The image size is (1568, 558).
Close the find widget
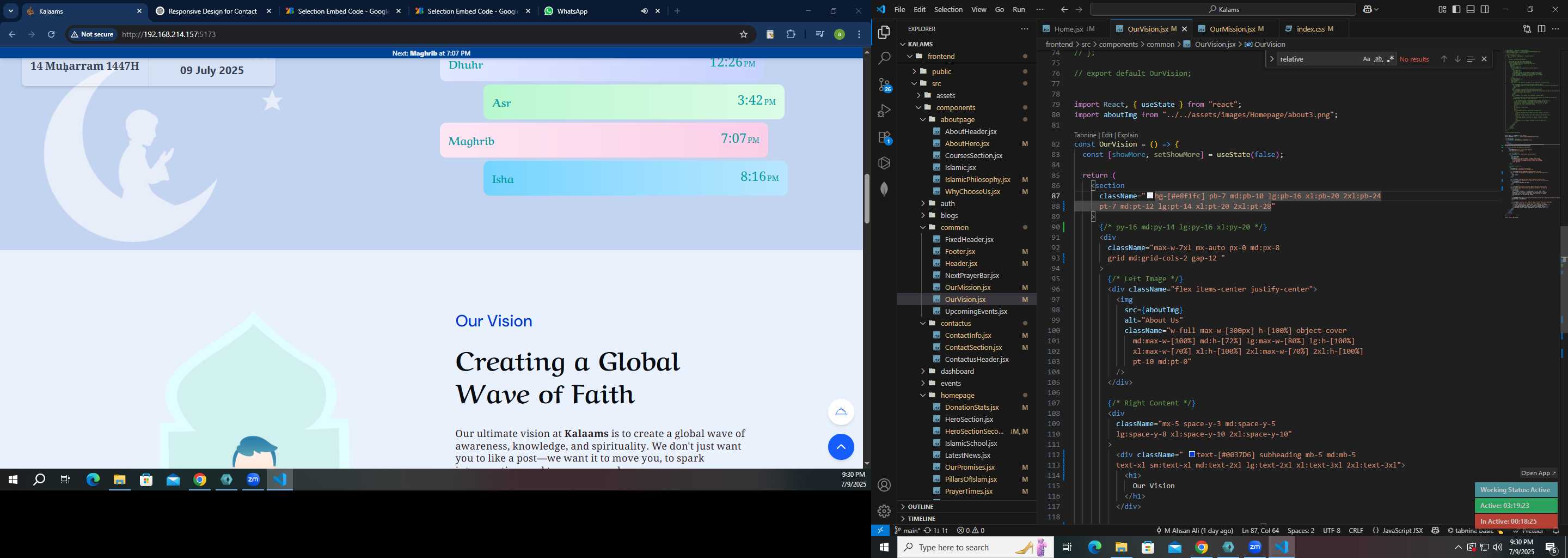(x=1484, y=59)
